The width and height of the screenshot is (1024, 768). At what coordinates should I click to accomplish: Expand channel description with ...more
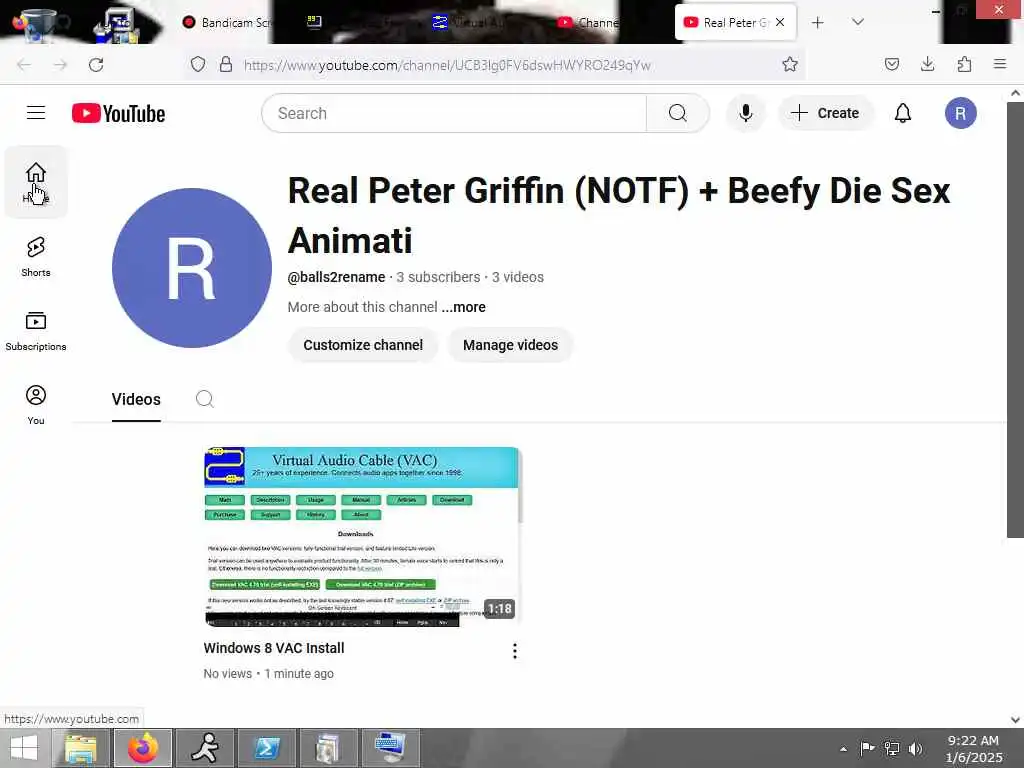pyautogui.click(x=463, y=307)
